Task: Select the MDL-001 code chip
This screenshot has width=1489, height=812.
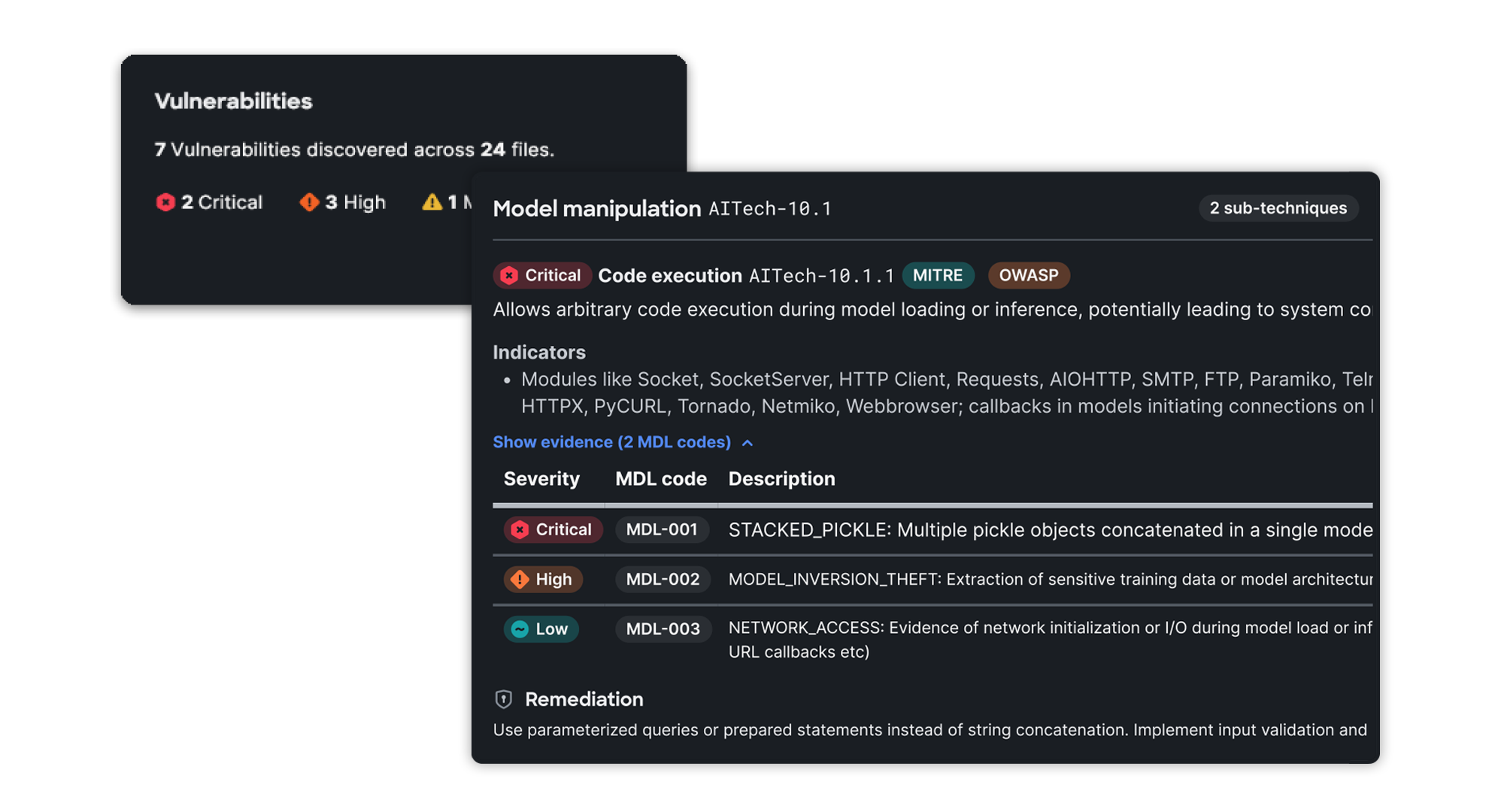Action: pos(662,529)
